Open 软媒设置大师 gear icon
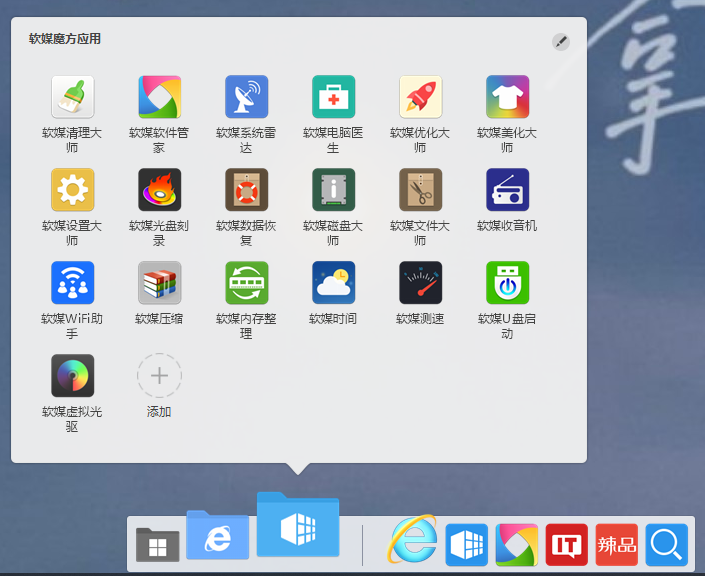This screenshot has height=576, width=705. (72, 189)
